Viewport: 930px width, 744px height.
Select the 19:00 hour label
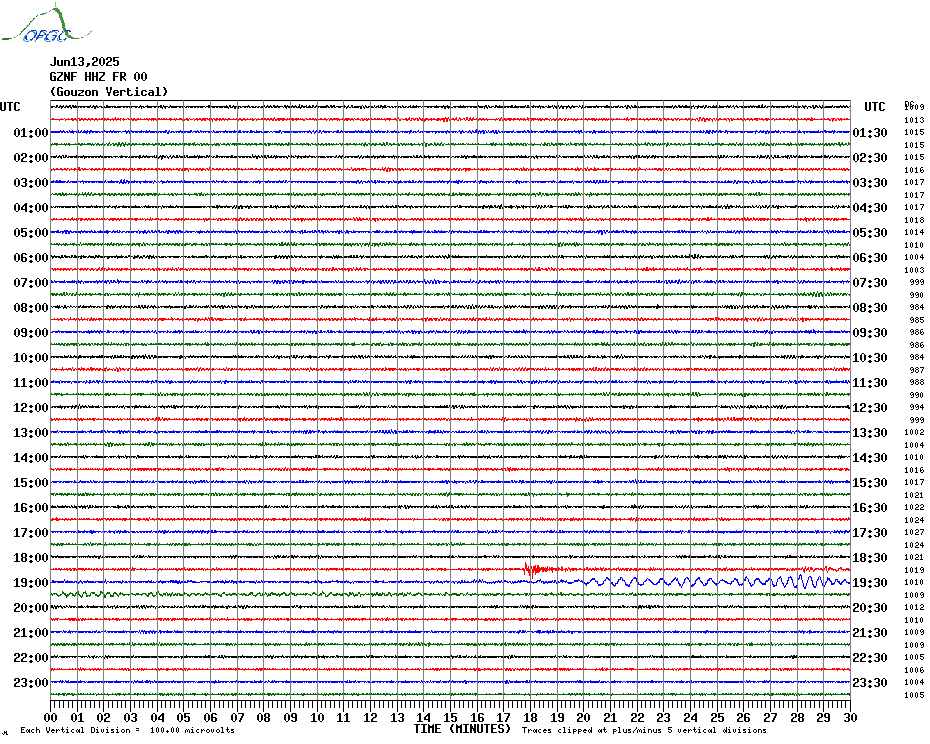click(x=31, y=583)
